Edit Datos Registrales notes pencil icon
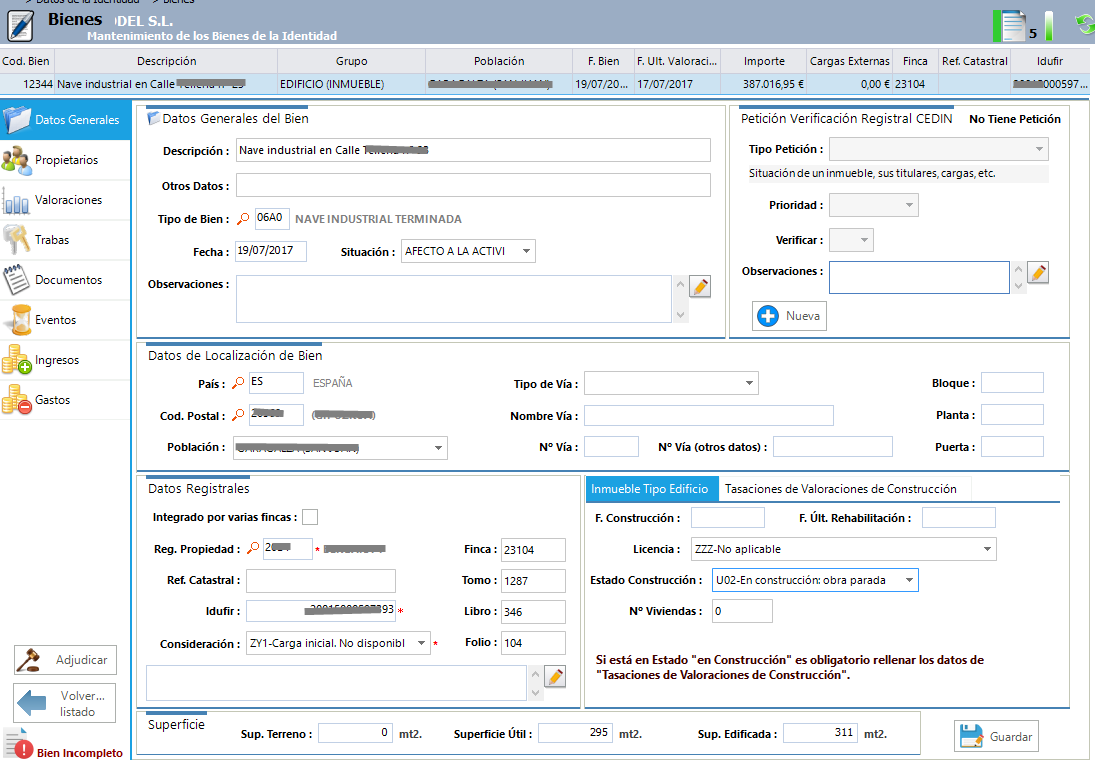 (x=555, y=677)
